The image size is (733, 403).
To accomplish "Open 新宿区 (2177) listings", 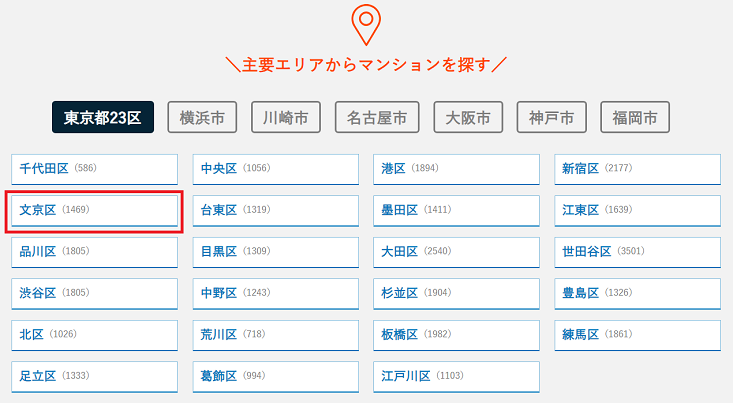I will pos(638,169).
